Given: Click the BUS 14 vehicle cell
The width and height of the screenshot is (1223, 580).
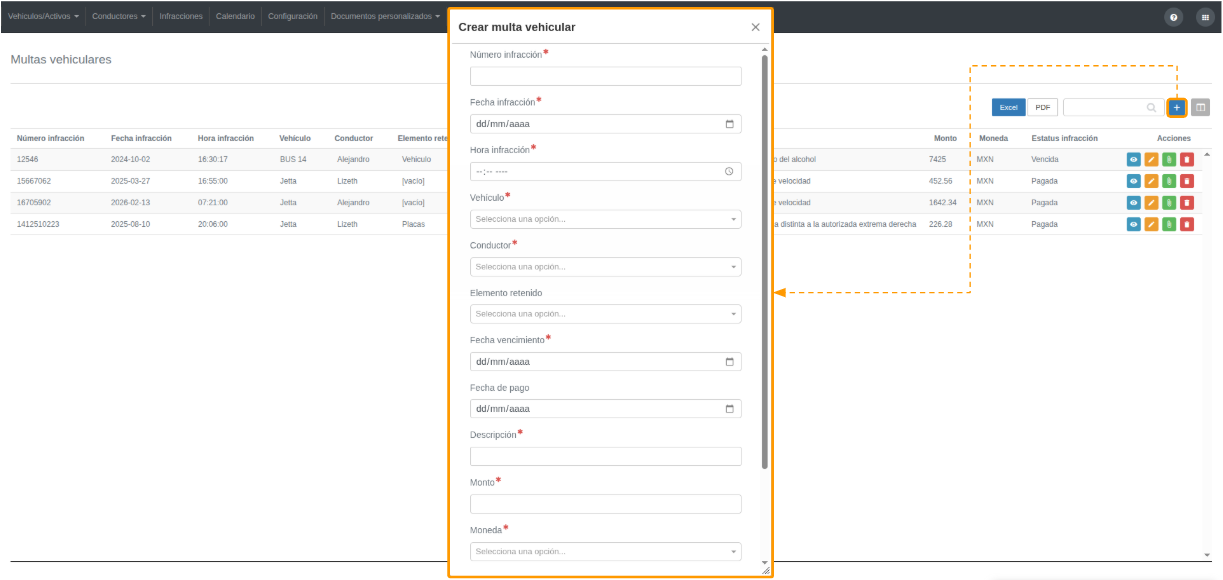Looking at the screenshot, I should click(293, 159).
